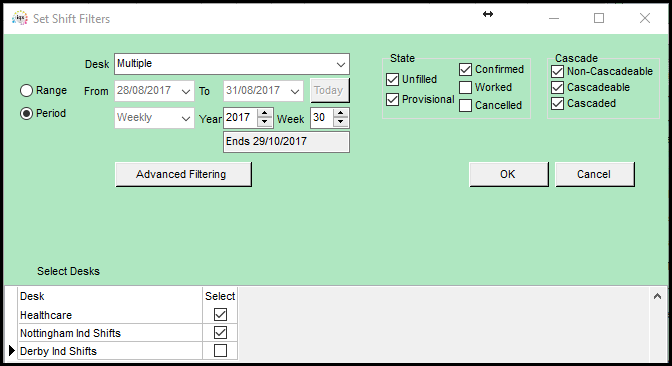Screen dimensions: 672x366
Task: Uncheck the Unfilled state checkbox
Action: [x=393, y=79]
